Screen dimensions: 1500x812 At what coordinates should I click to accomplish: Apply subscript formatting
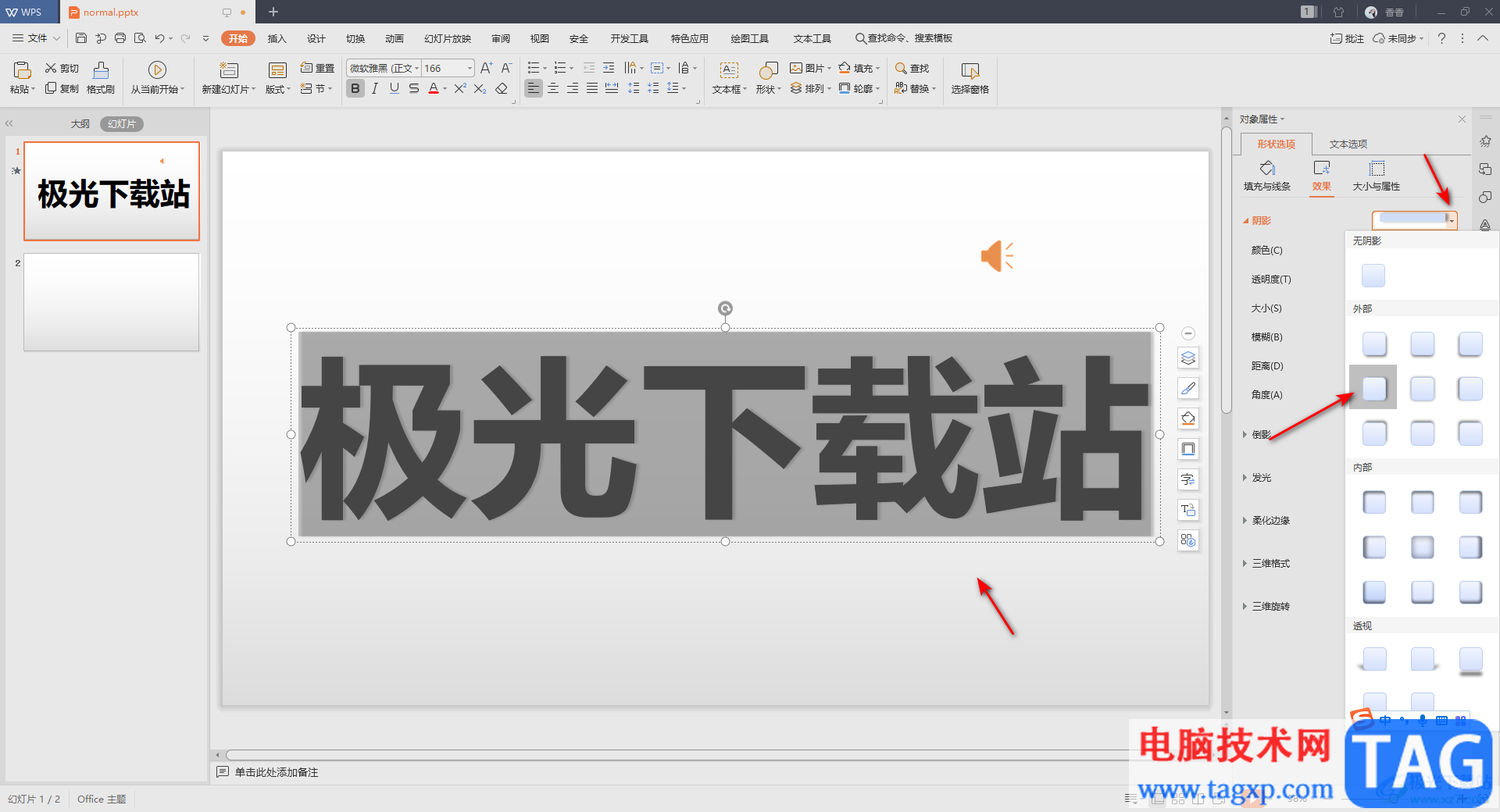480,88
